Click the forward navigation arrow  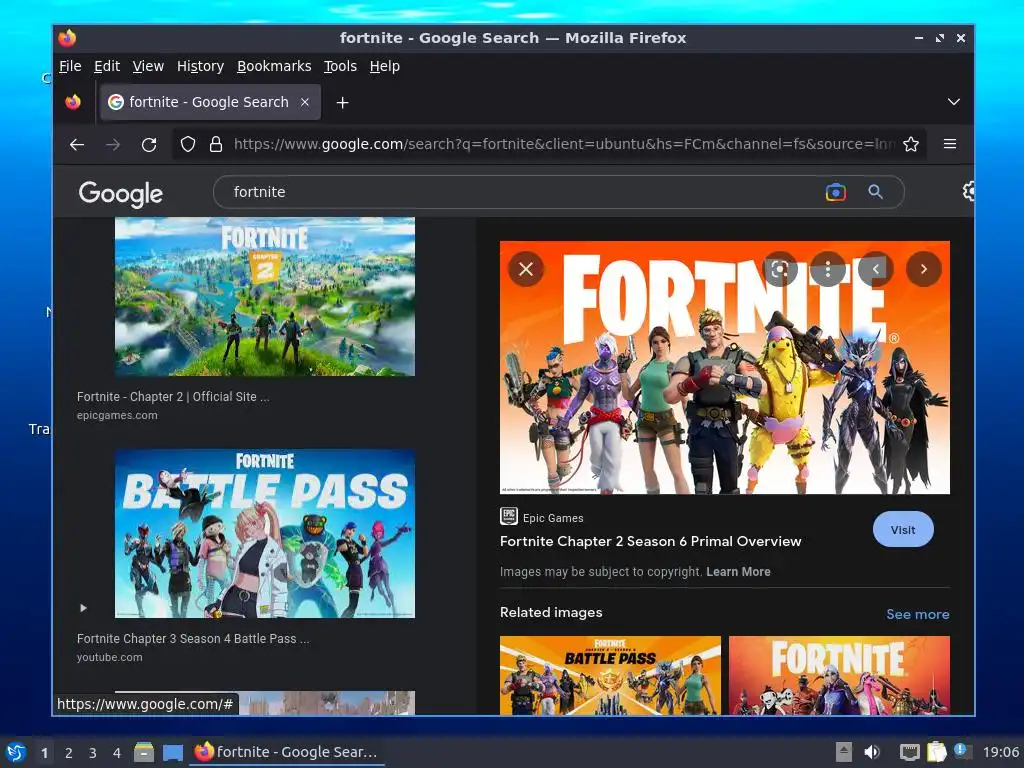coord(113,144)
